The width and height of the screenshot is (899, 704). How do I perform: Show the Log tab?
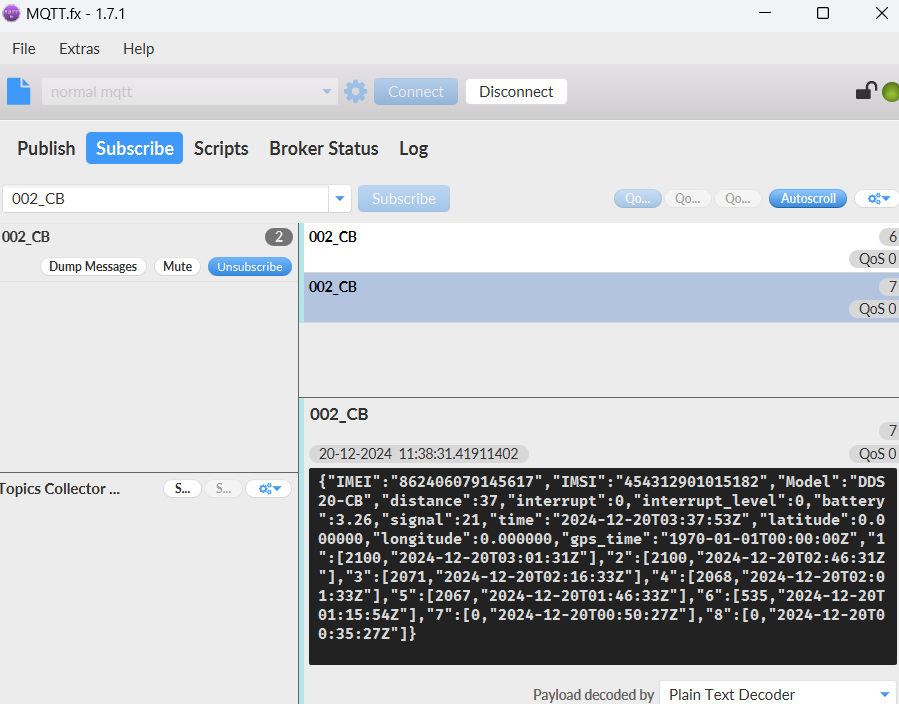[414, 148]
